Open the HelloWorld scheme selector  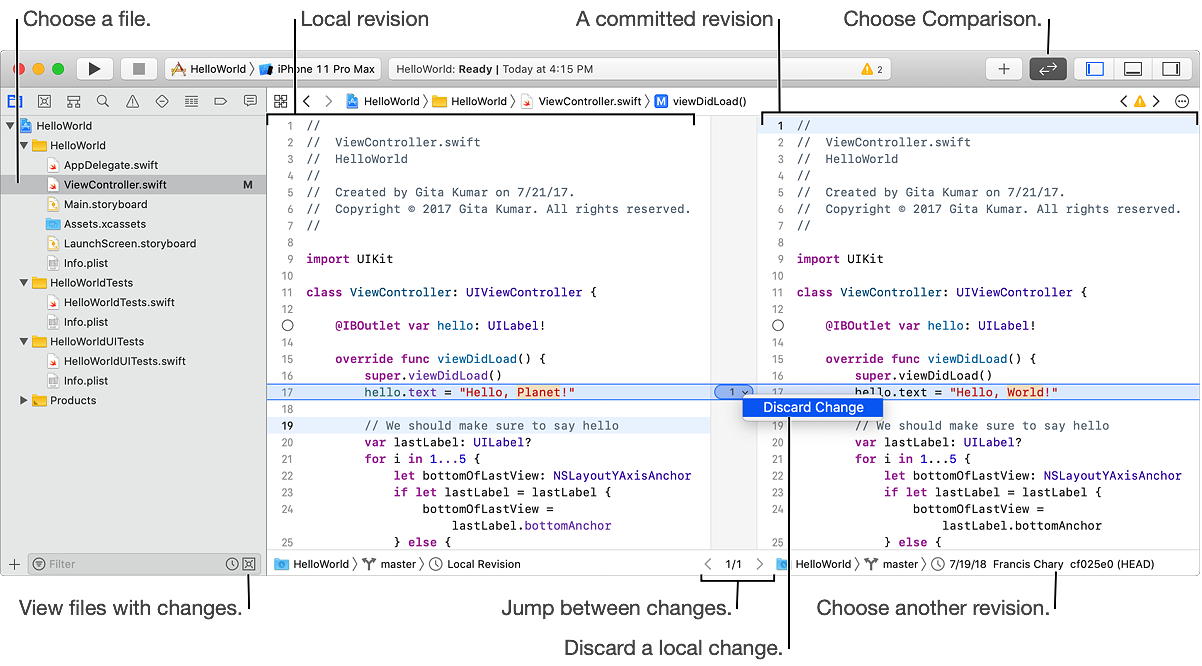pyautogui.click(x=208, y=69)
